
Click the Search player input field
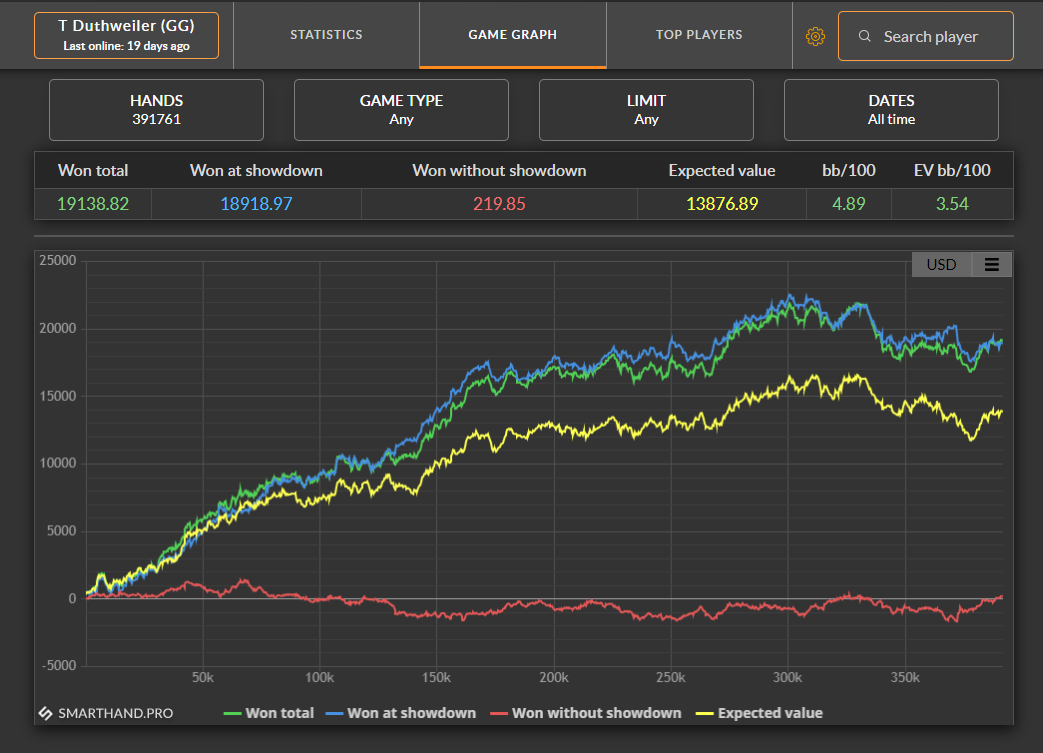pos(925,36)
